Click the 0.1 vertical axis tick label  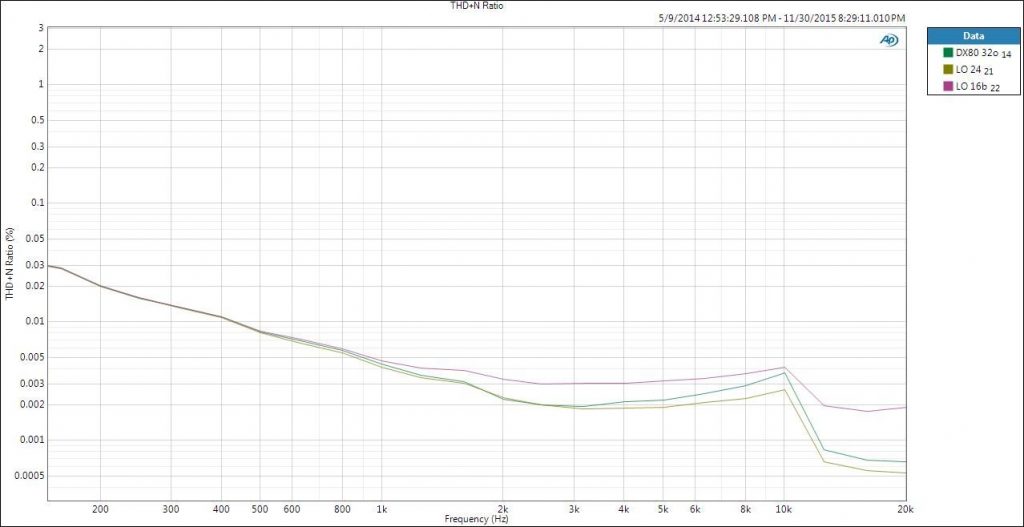[x=37, y=203]
